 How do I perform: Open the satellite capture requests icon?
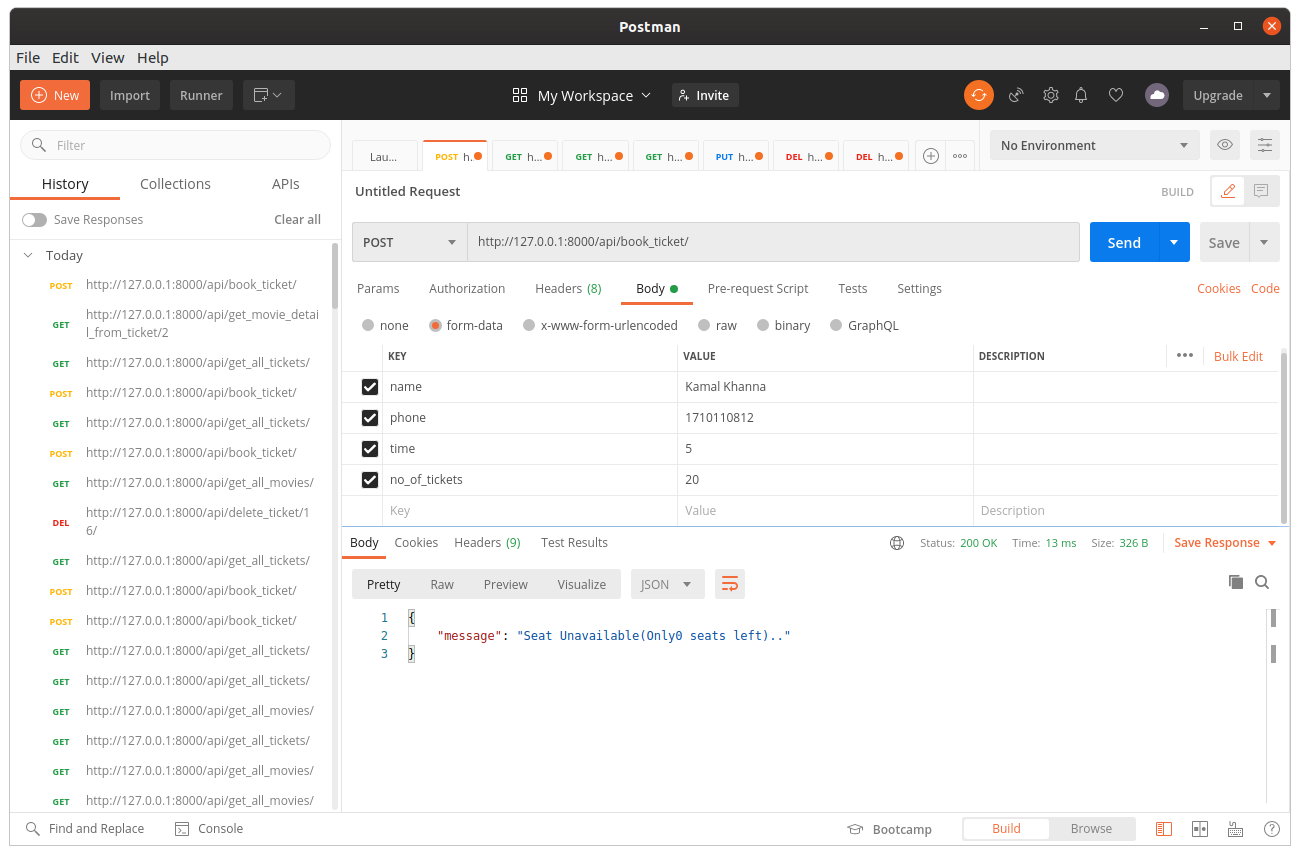tap(1016, 95)
